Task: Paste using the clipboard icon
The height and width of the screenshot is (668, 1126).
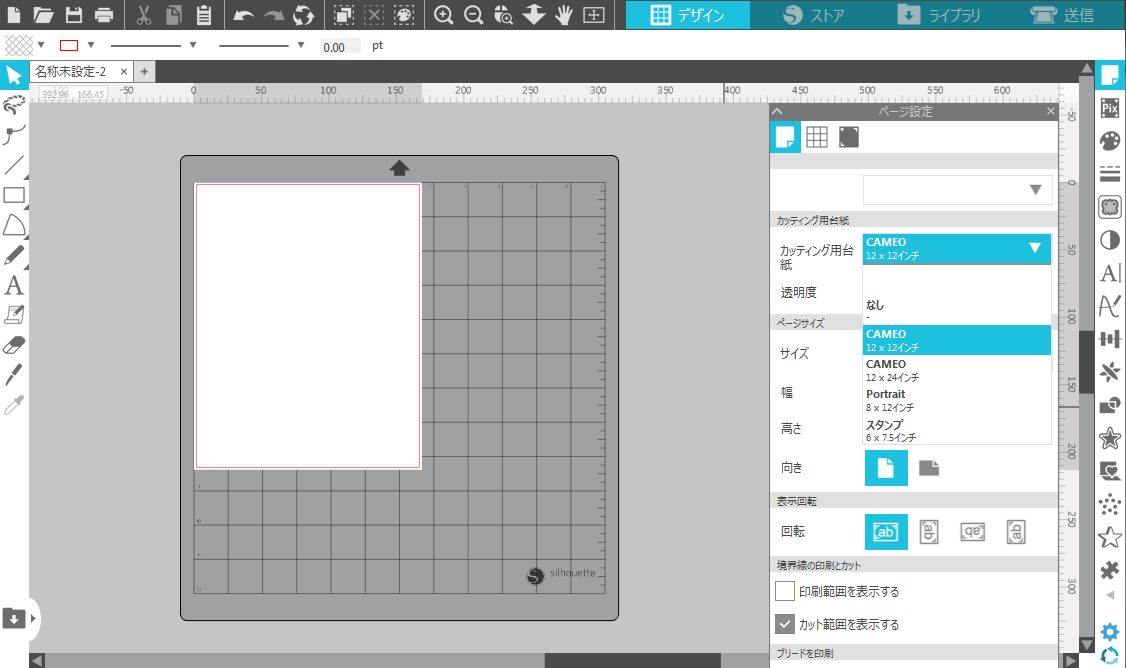Action: pyautogui.click(x=204, y=14)
